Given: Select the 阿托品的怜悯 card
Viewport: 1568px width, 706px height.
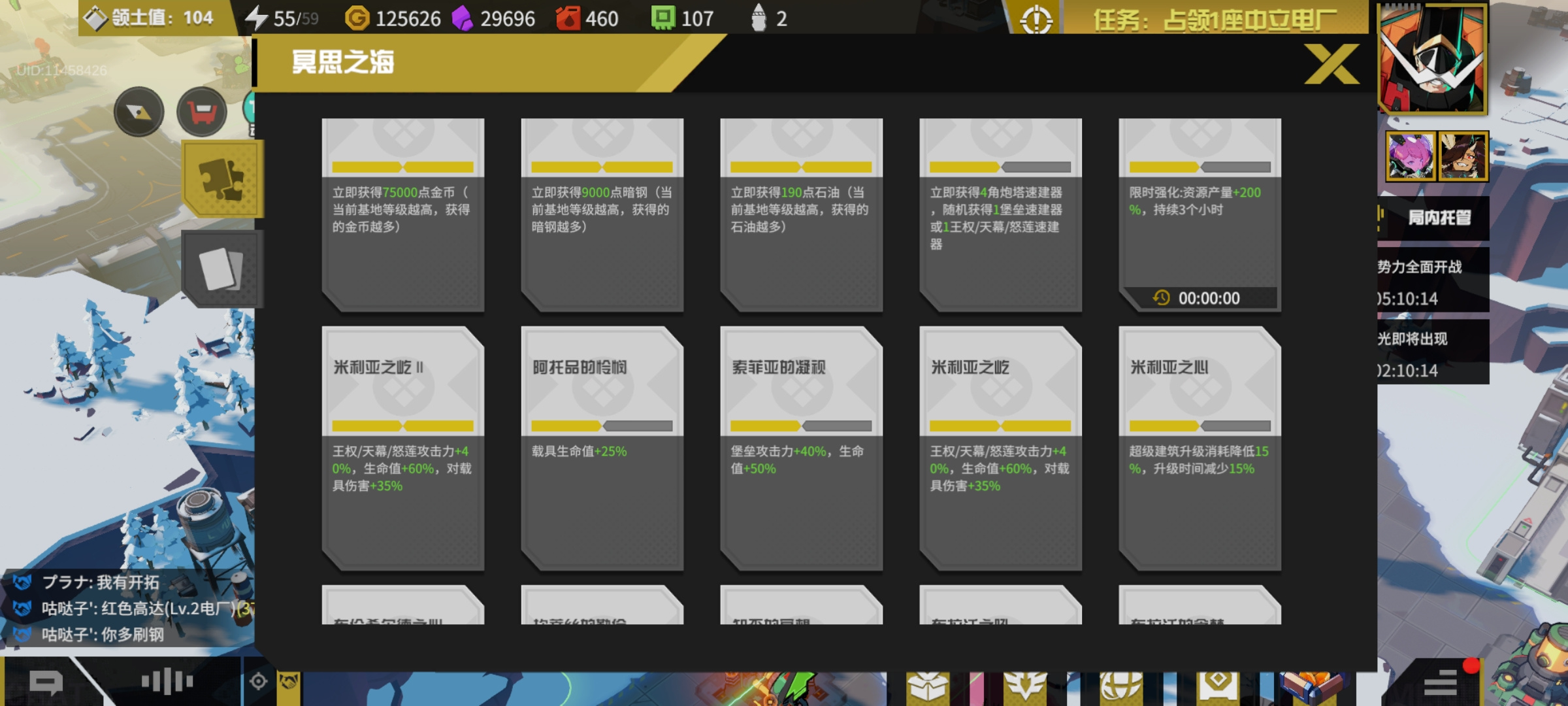Looking at the screenshot, I should 602,448.
